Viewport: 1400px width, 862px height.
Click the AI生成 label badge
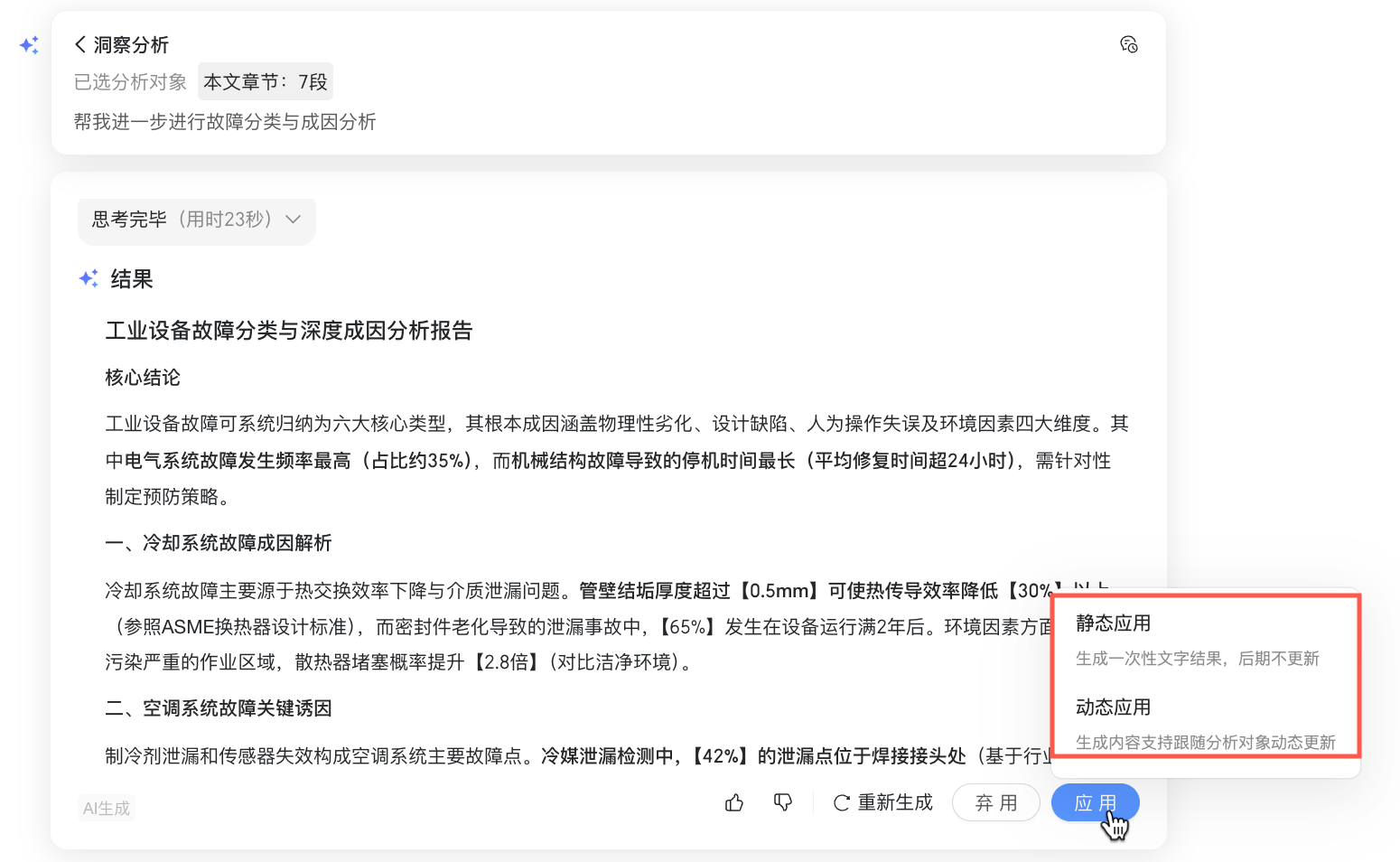pos(107,809)
